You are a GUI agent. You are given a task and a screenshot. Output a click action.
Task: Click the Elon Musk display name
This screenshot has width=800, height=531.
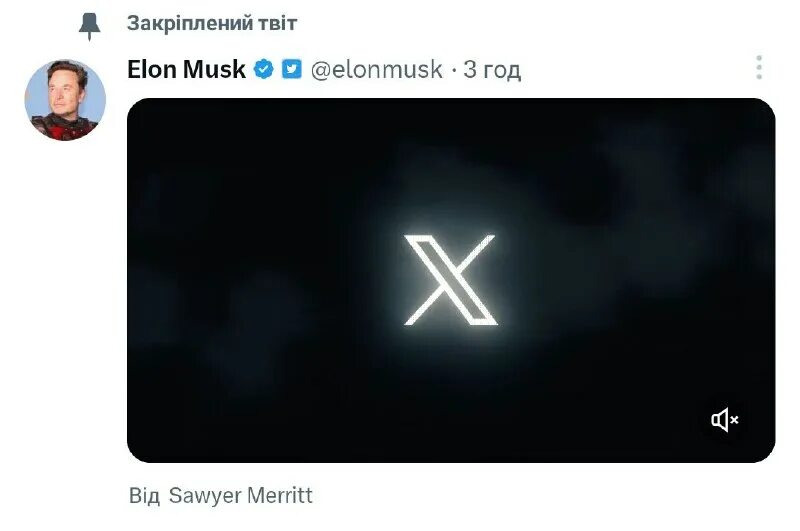pos(187,70)
